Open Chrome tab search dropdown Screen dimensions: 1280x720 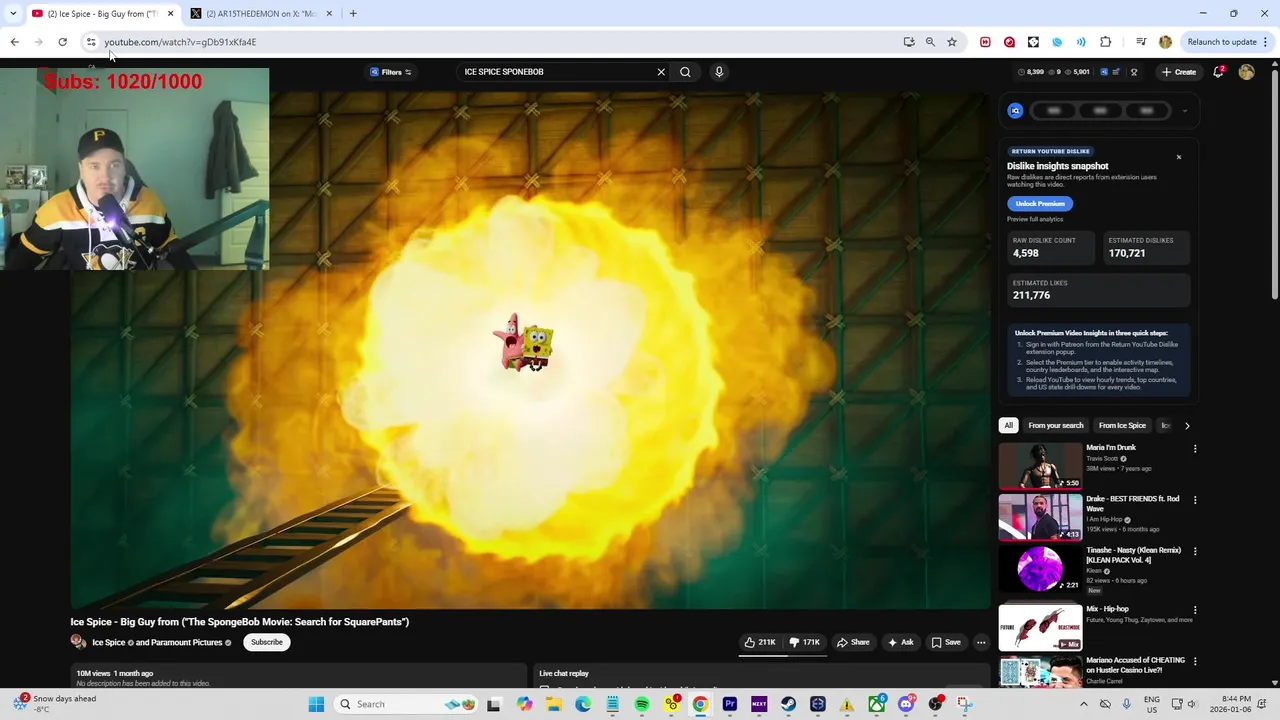(13, 13)
